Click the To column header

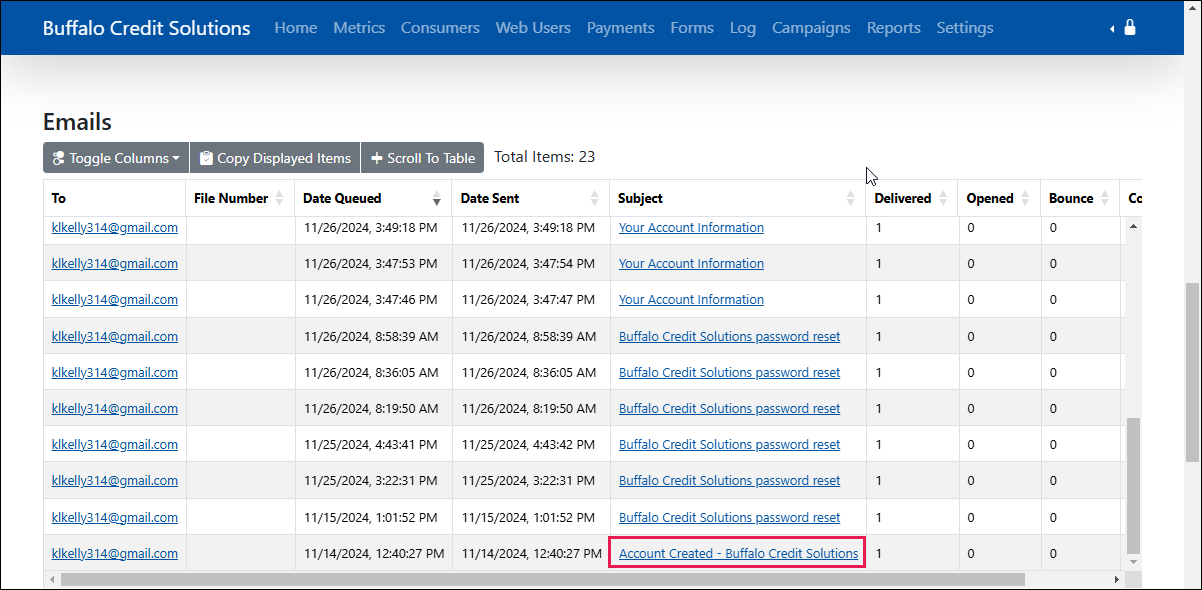coord(114,198)
